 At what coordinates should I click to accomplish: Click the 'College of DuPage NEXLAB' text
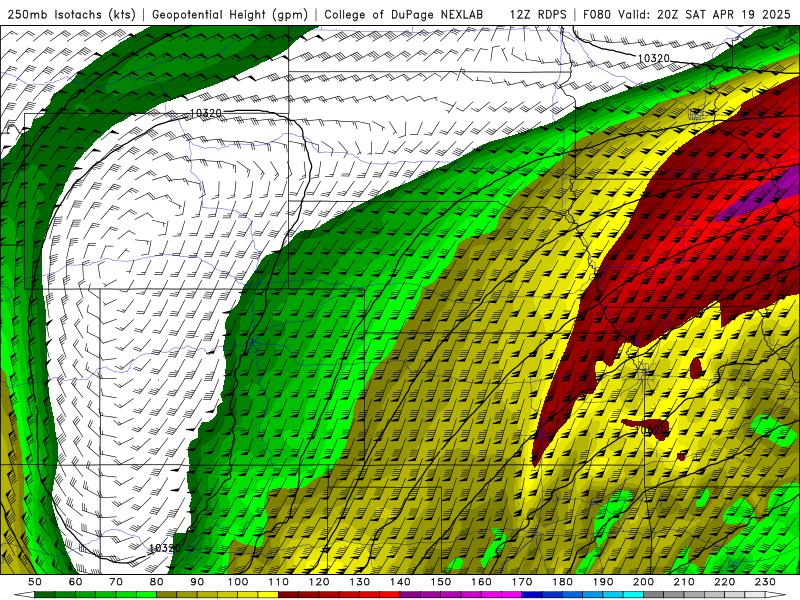pos(404,15)
